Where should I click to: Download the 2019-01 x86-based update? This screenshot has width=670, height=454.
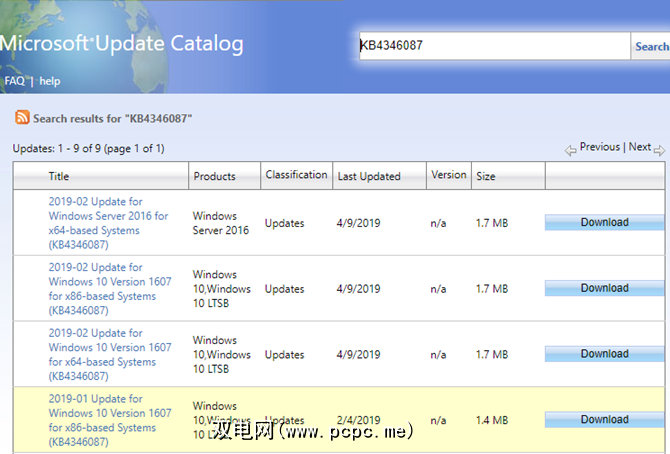[604, 420]
